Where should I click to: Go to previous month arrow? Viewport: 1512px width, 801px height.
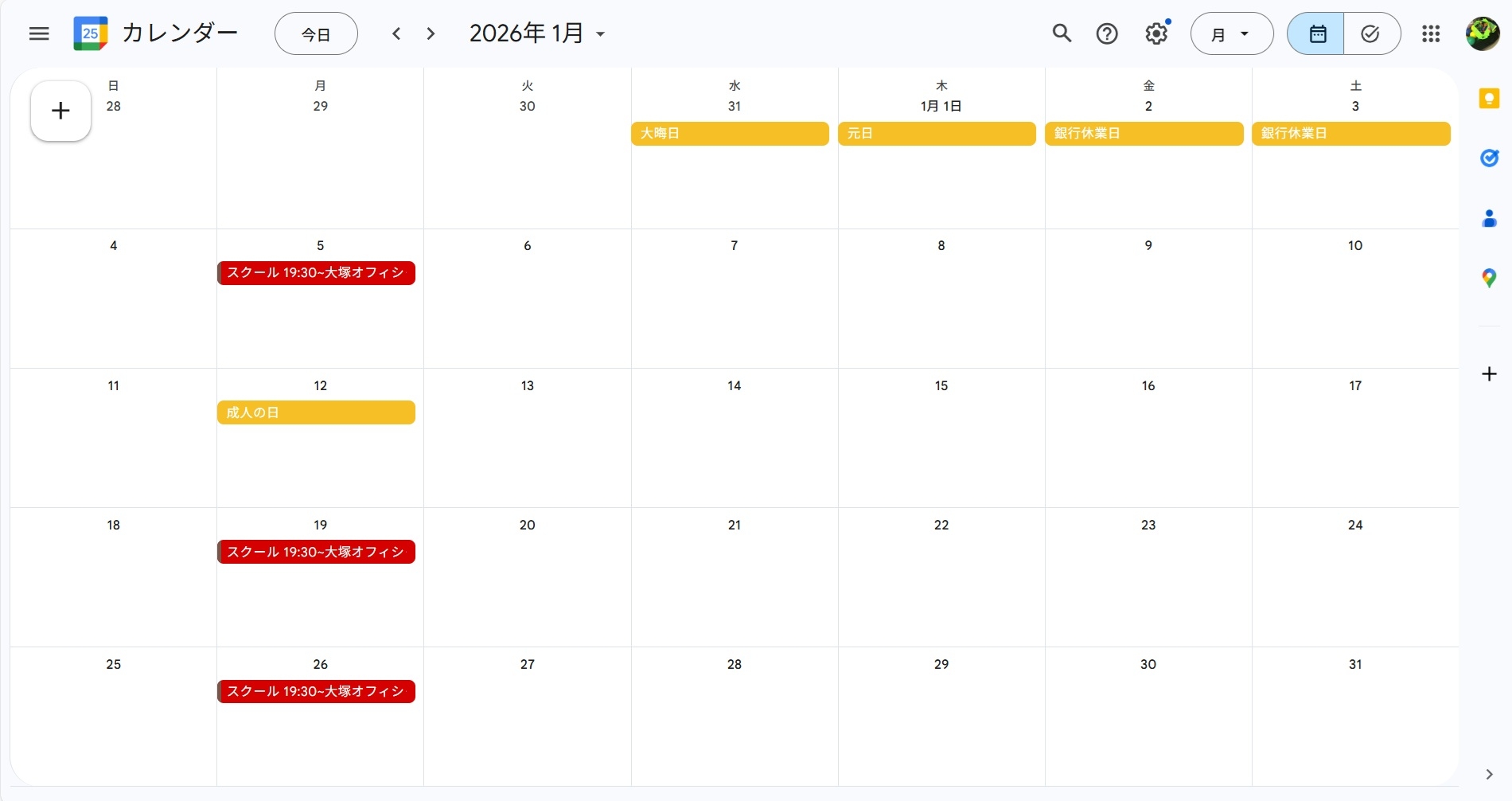pos(396,33)
